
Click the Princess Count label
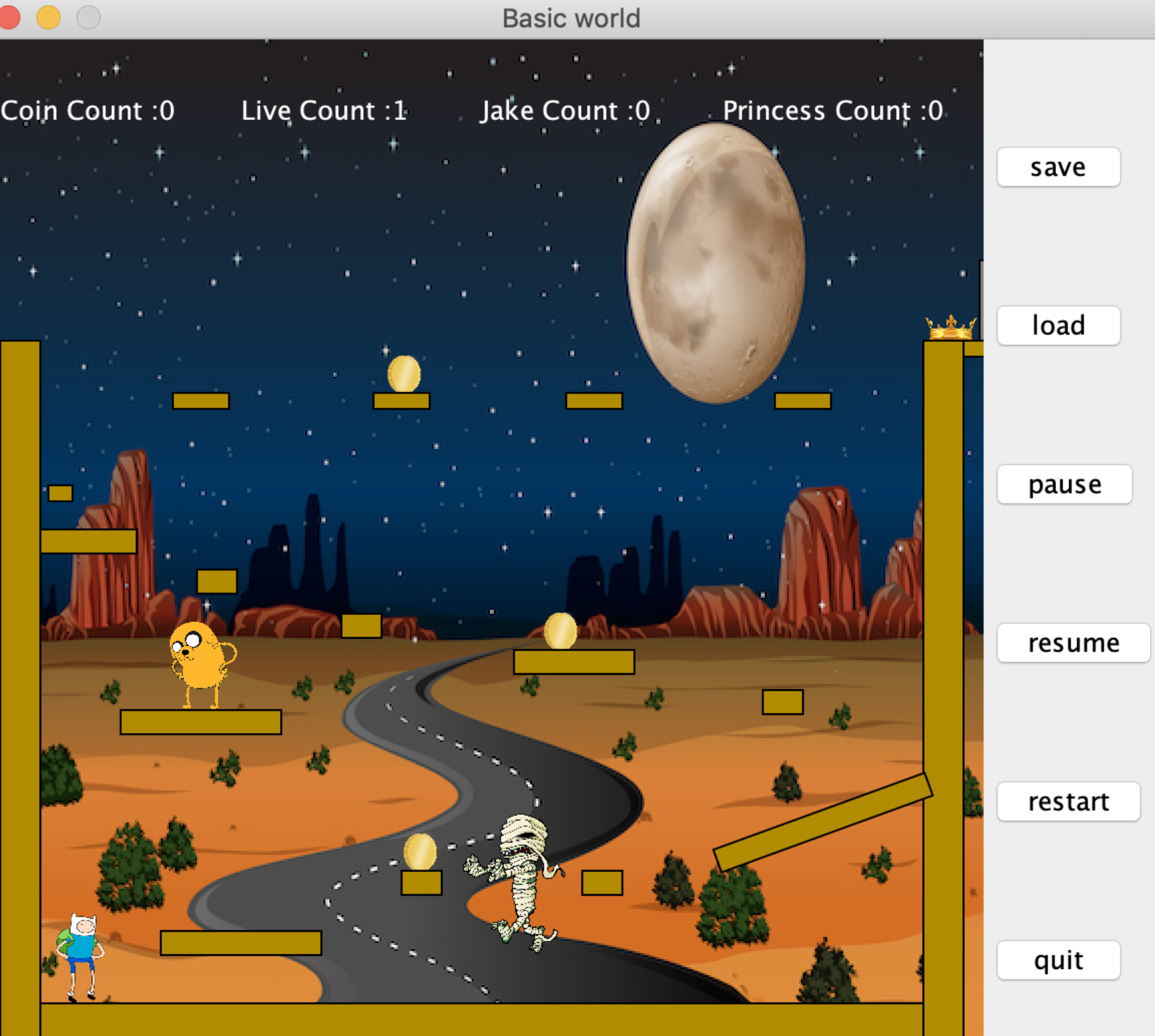pyautogui.click(x=832, y=111)
